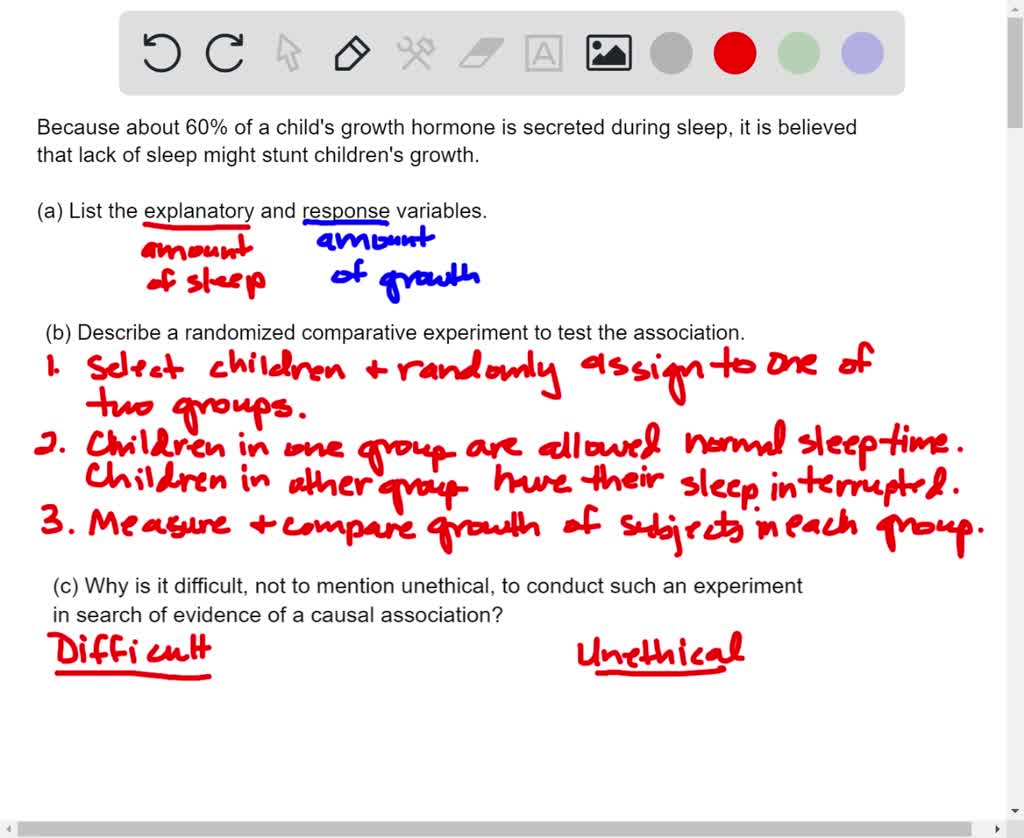Select the red color swatch
The image size is (1024, 838).
pos(735,53)
